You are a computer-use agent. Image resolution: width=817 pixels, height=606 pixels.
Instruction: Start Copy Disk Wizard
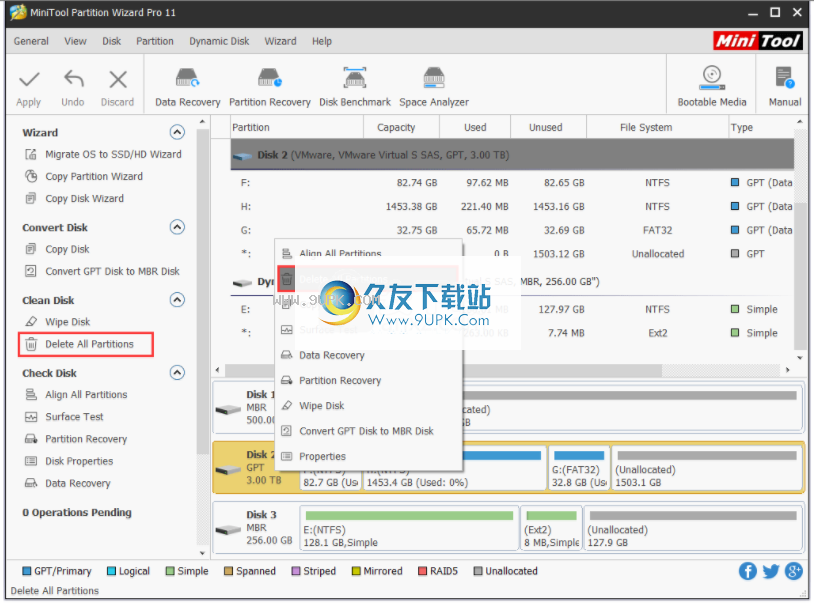point(84,199)
